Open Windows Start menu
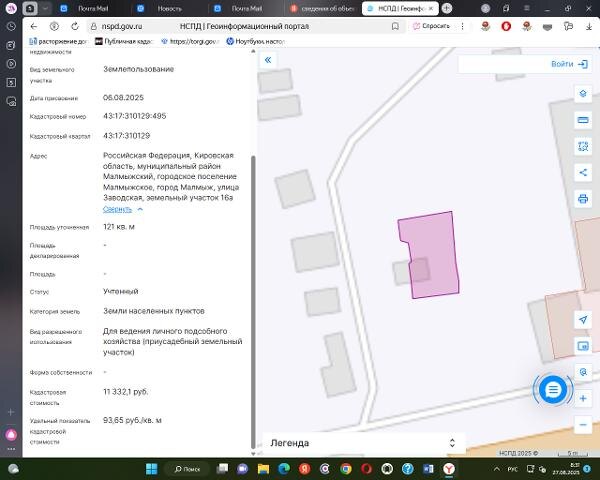This screenshot has width=600, height=480. (x=152, y=469)
